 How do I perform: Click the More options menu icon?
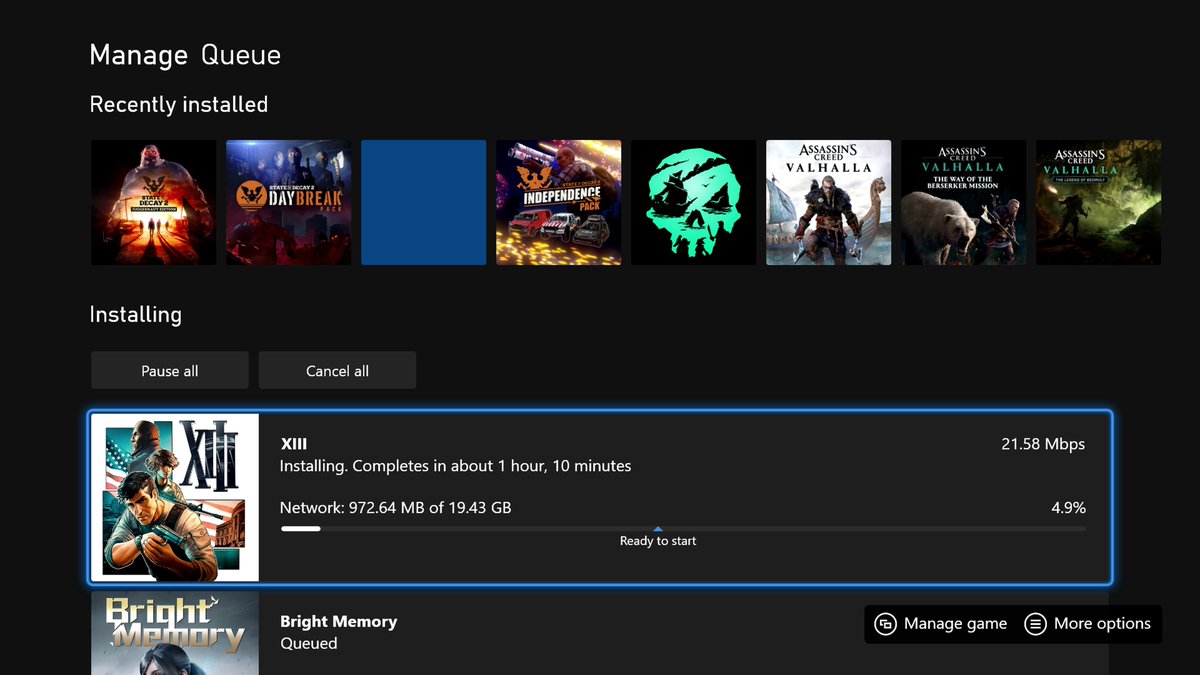coord(1036,624)
